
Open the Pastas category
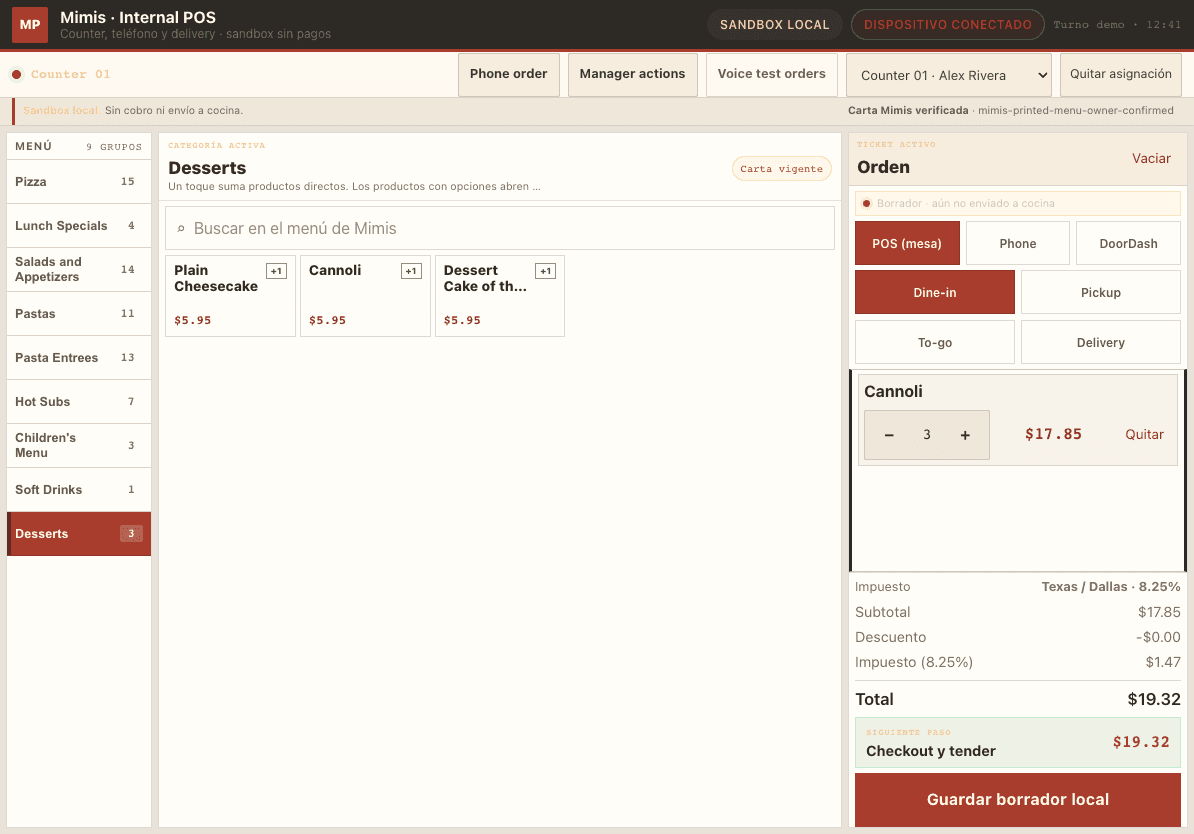[x=78, y=313]
